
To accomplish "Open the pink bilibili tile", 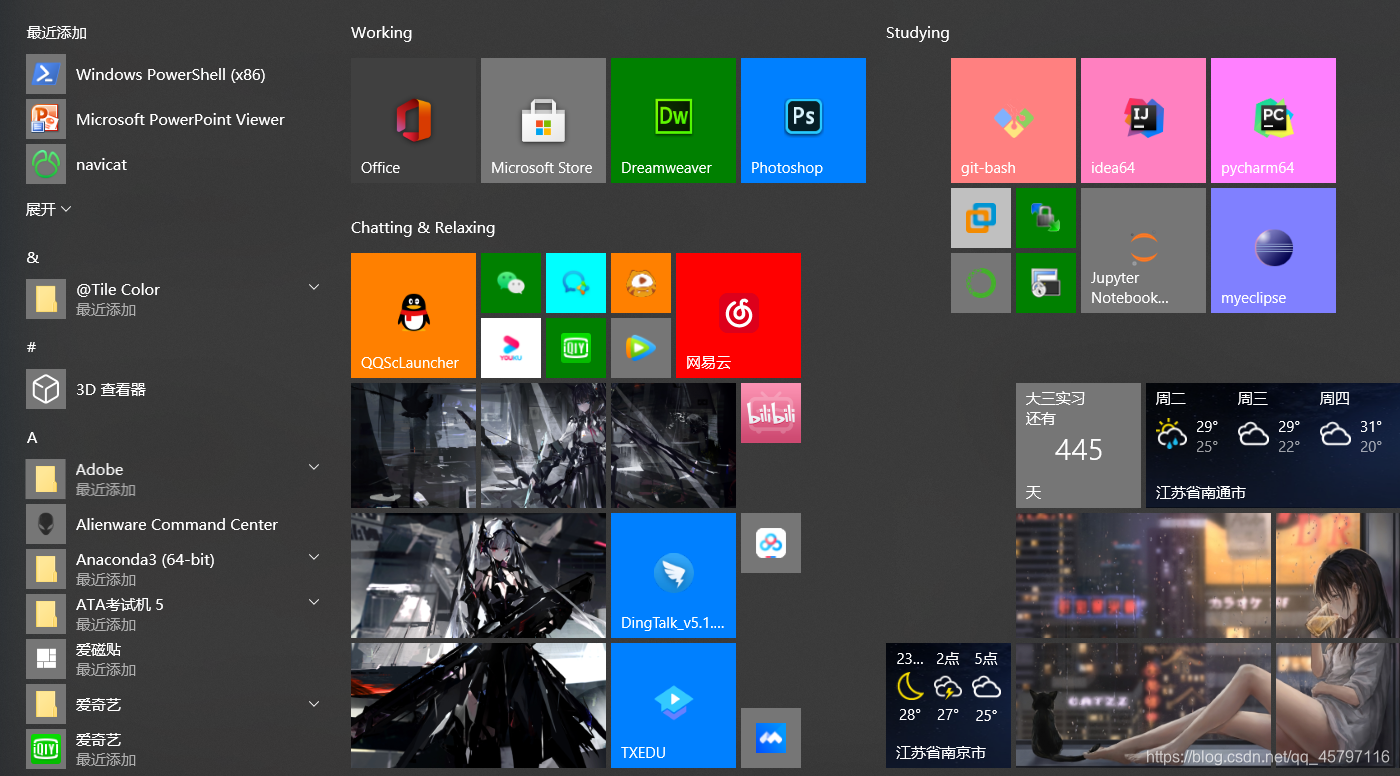I will pyautogui.click(x=771, y=413).
